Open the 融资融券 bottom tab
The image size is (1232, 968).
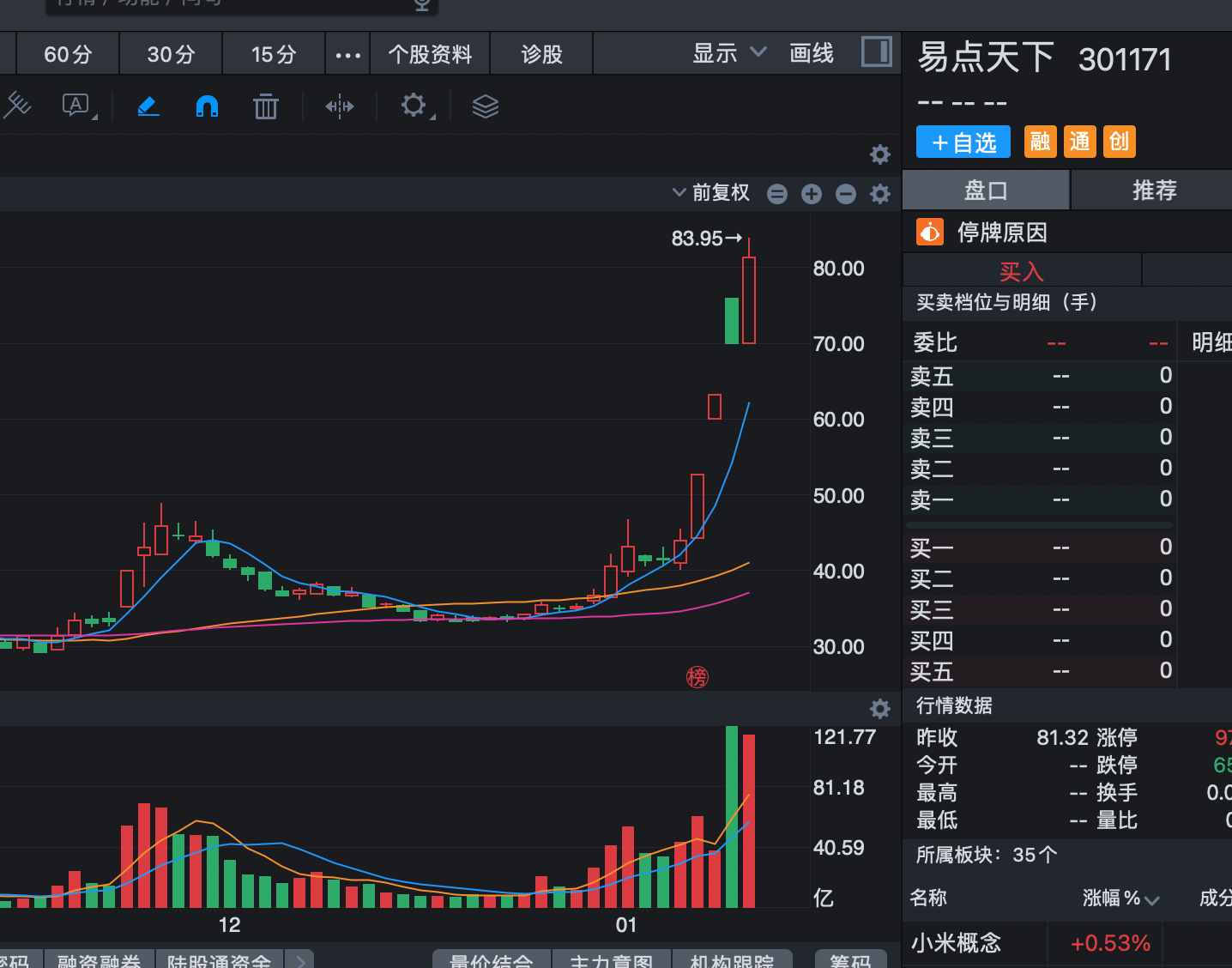pos(99,960)
